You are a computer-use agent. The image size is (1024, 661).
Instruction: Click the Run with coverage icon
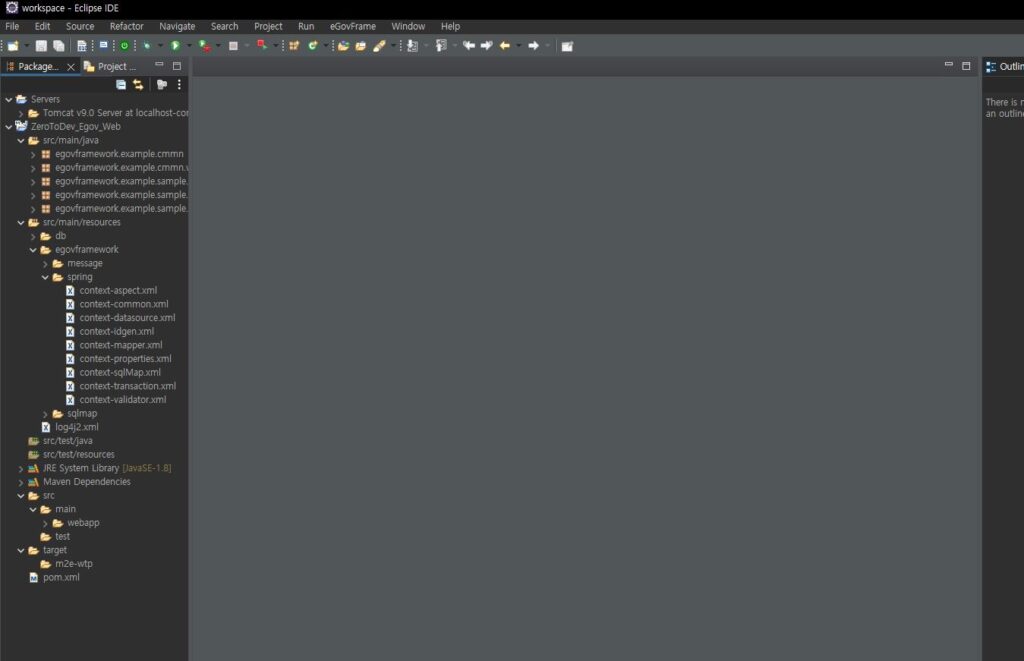tap(204, 46)
